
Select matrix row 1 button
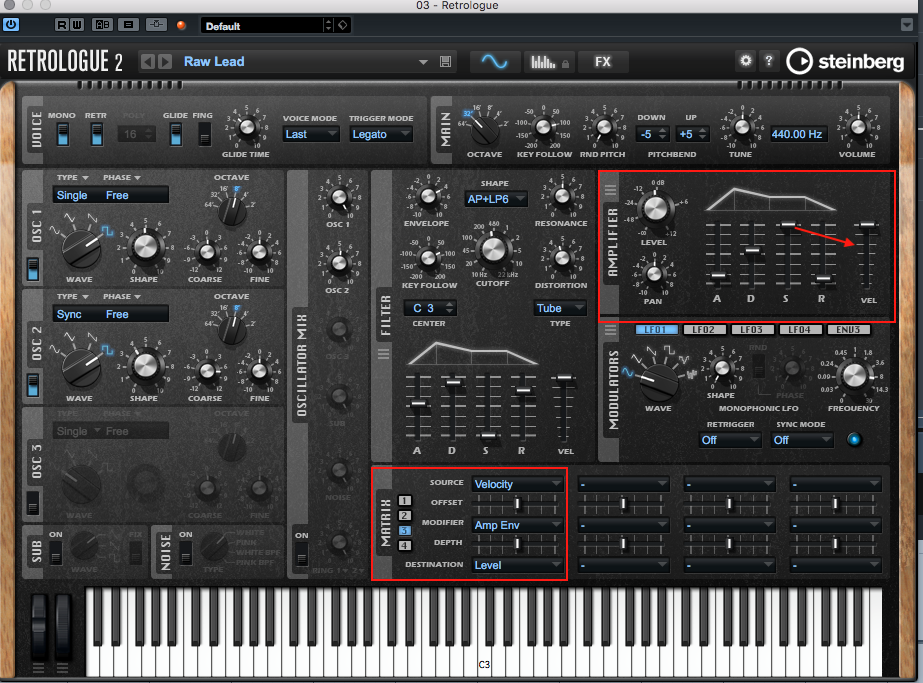(x=405, y=501)
